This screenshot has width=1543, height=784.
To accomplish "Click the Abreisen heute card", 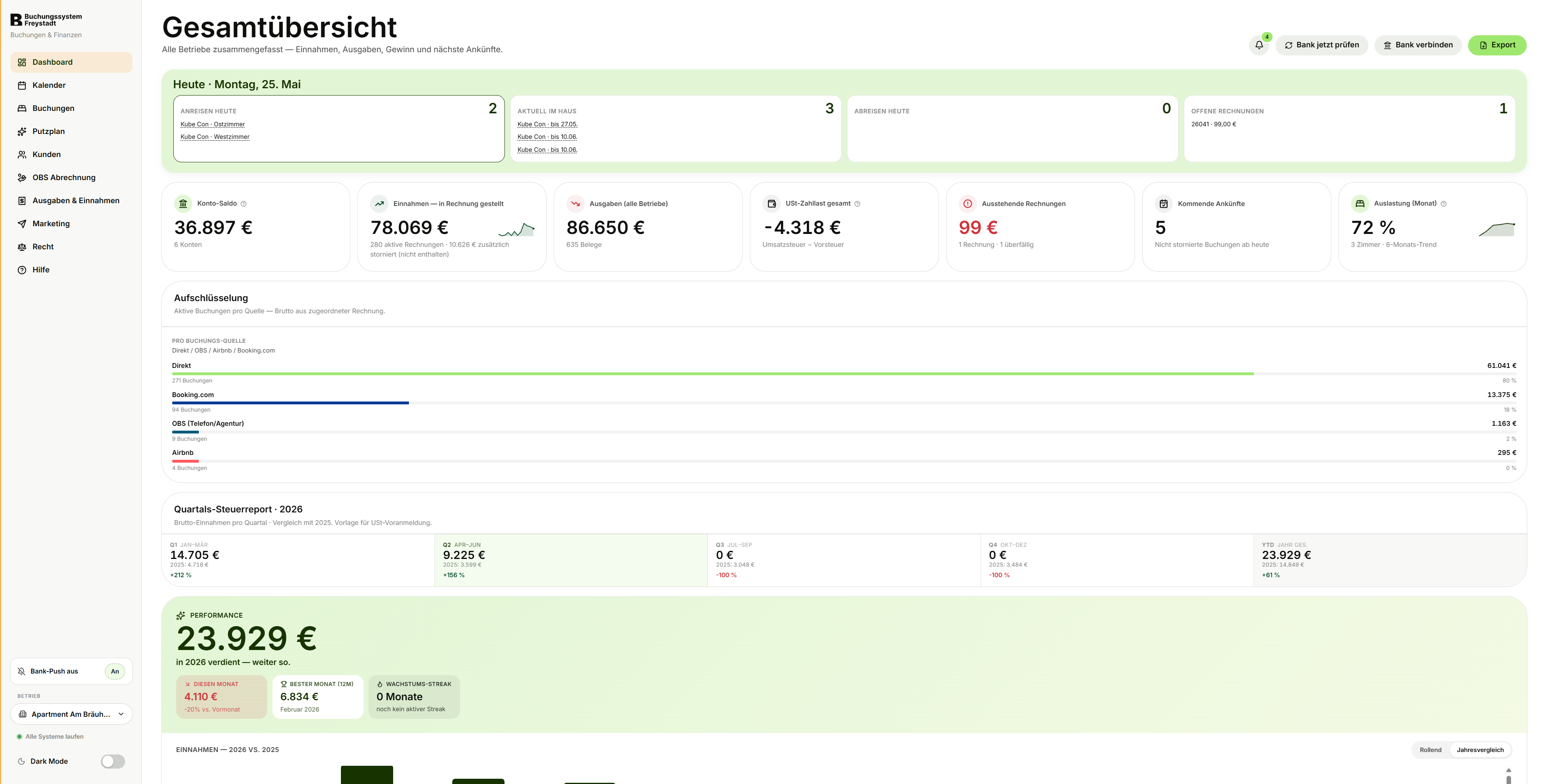I will click(x=1012, y=129).
